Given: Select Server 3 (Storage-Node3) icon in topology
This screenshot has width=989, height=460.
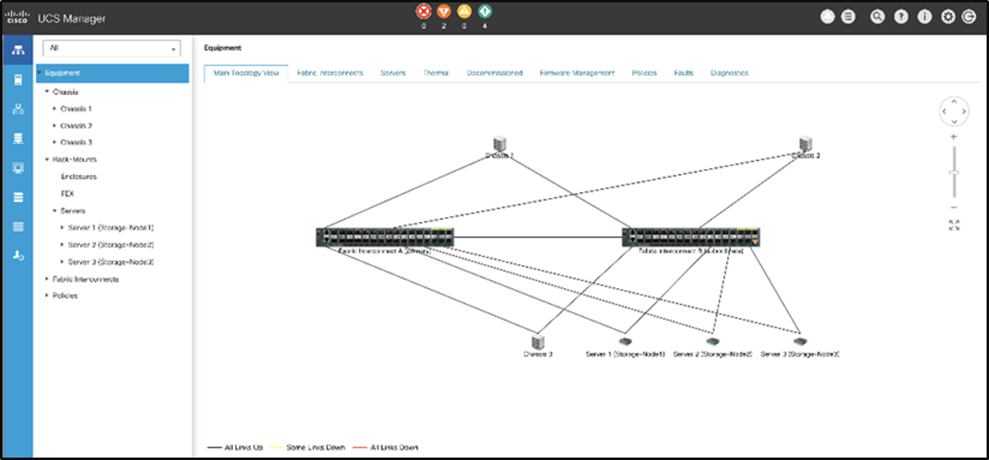Looking at the screenshot, I should (x=800, y=341).
